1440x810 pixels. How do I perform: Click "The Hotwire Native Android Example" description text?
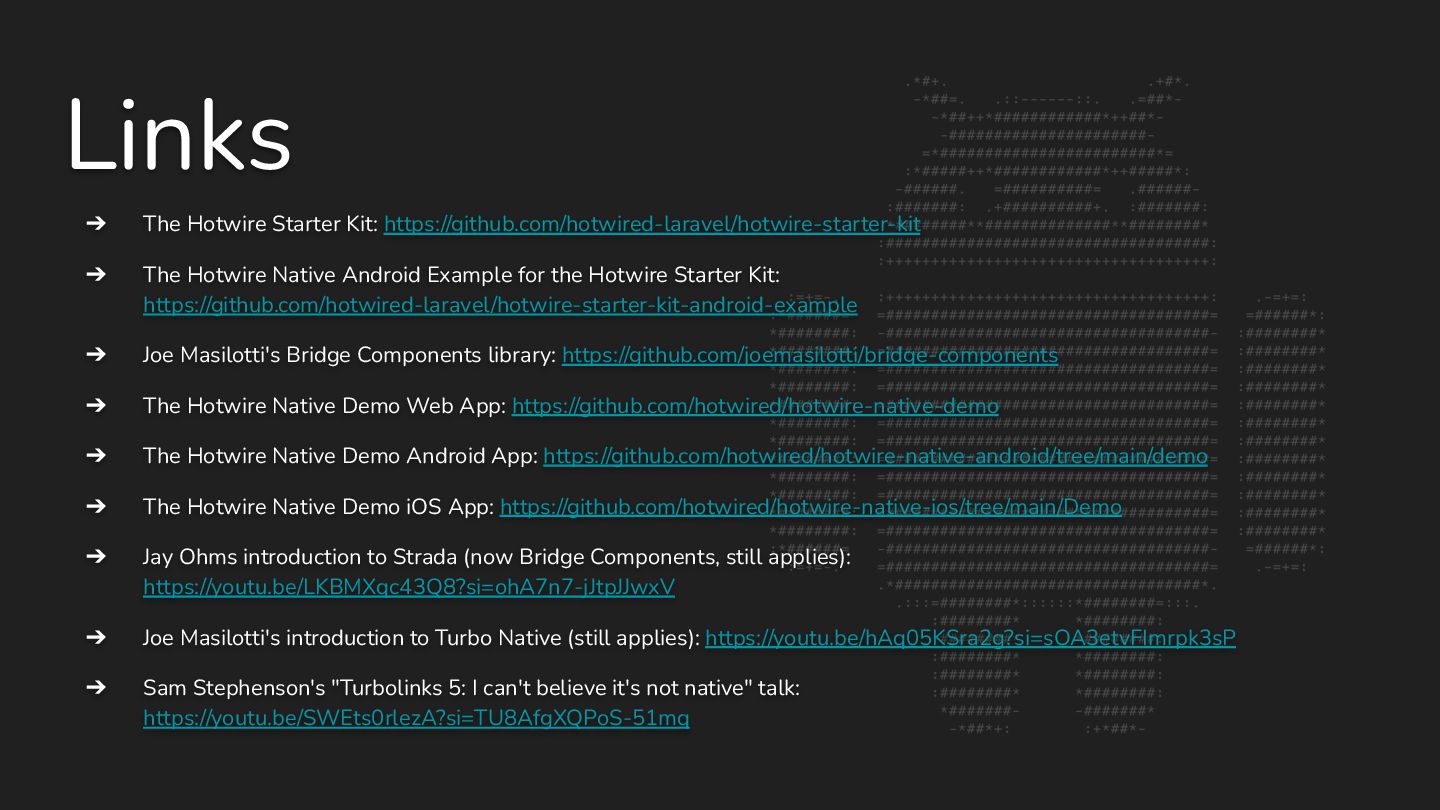coord(461,275)
